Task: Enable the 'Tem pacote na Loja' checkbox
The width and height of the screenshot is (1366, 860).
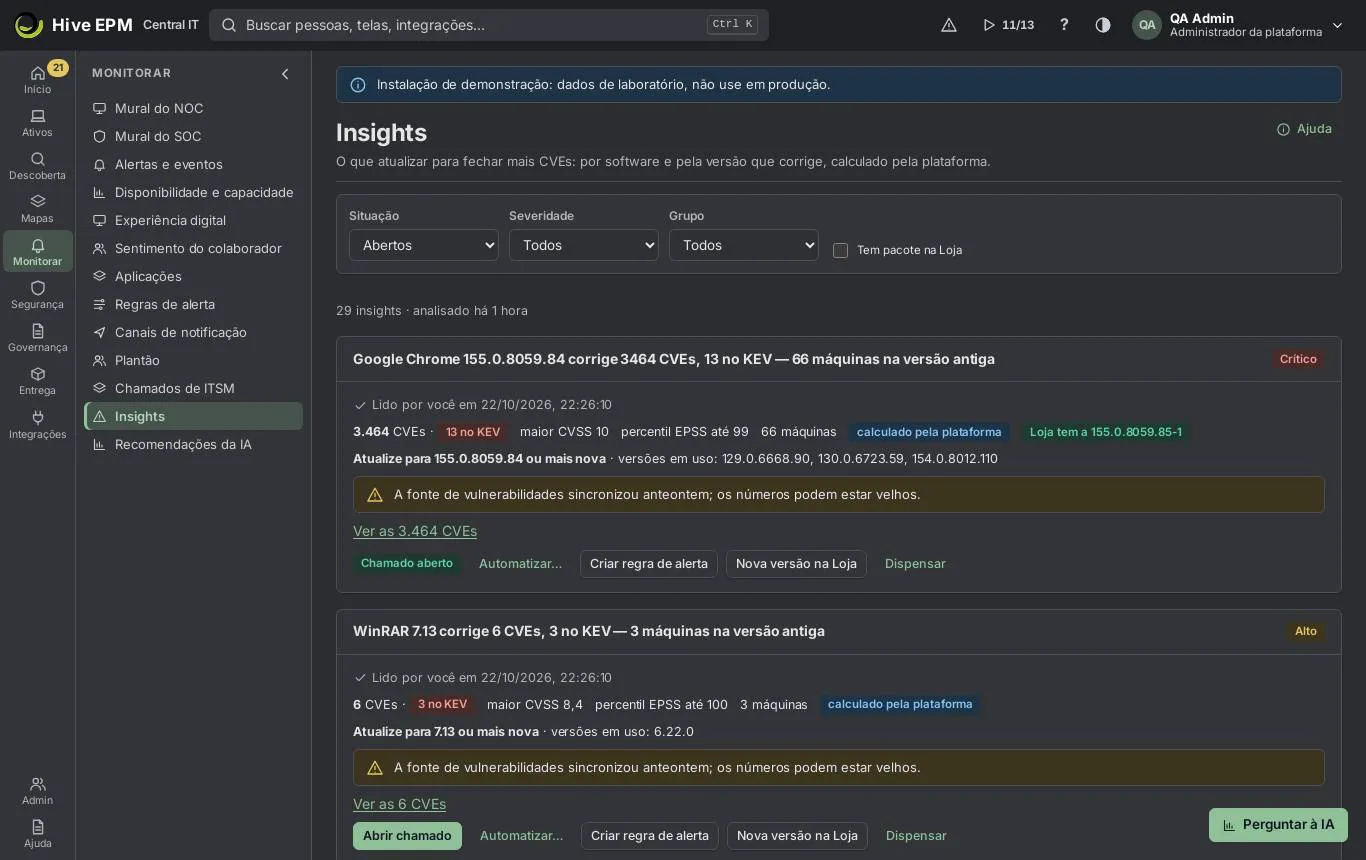Action: [x=840, y=250]
